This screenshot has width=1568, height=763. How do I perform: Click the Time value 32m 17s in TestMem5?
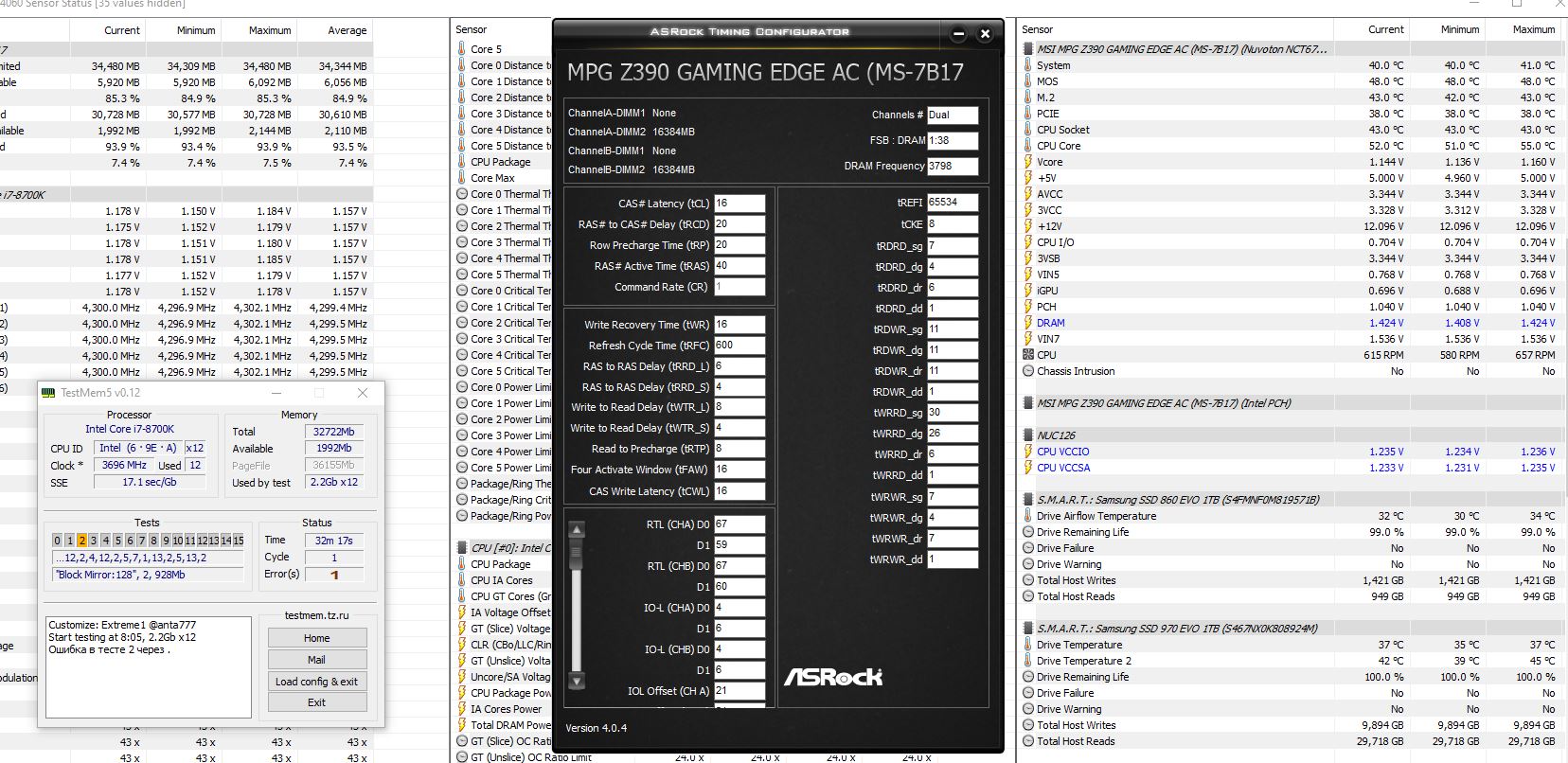coord(333,541)
